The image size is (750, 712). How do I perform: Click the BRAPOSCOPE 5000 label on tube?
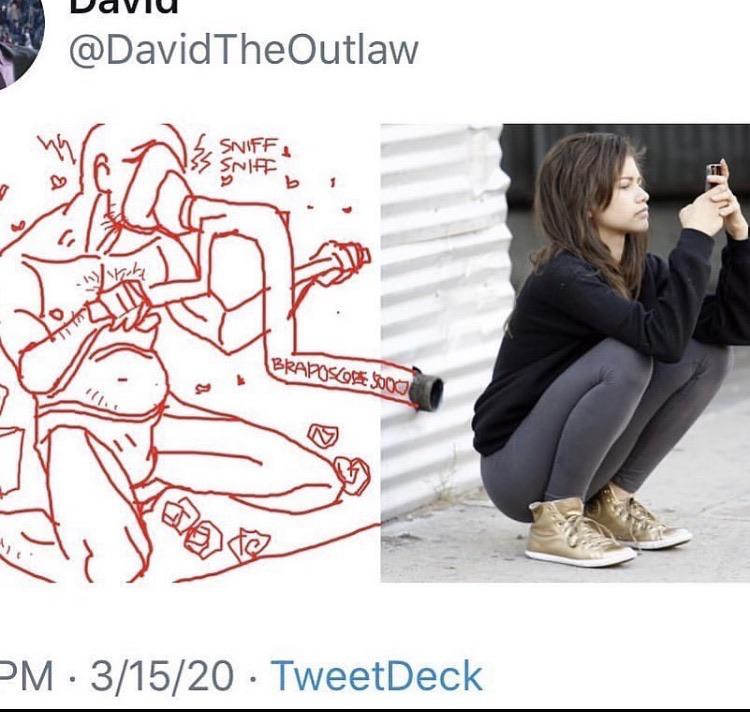[341, 377]
